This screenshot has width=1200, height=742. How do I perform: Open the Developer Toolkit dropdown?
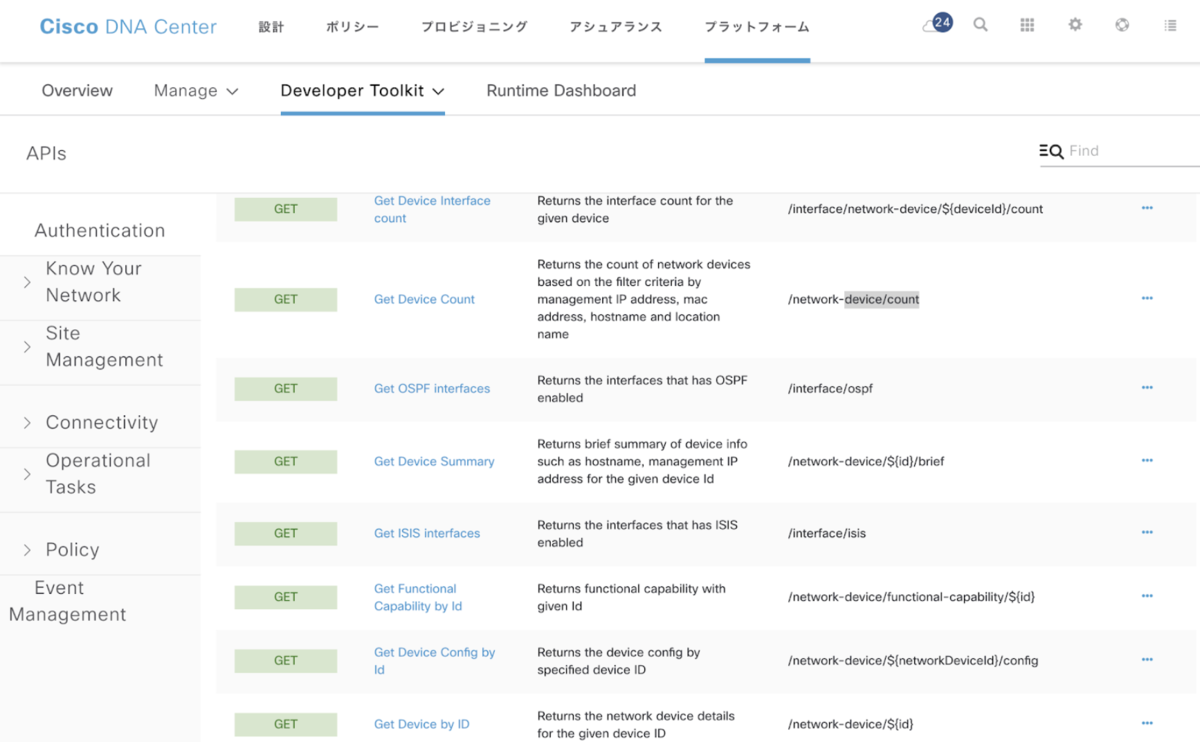click(362, 91)
